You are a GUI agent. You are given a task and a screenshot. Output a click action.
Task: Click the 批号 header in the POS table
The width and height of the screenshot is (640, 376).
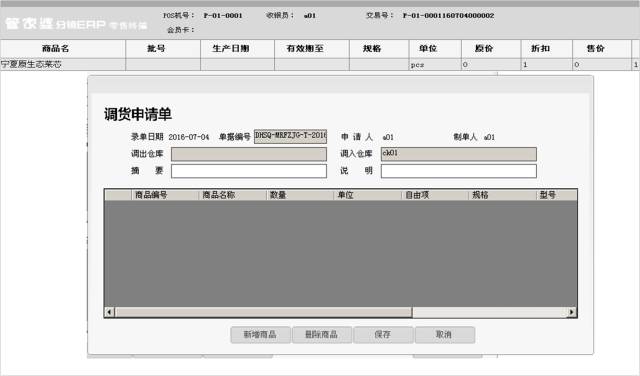point(163,49)
